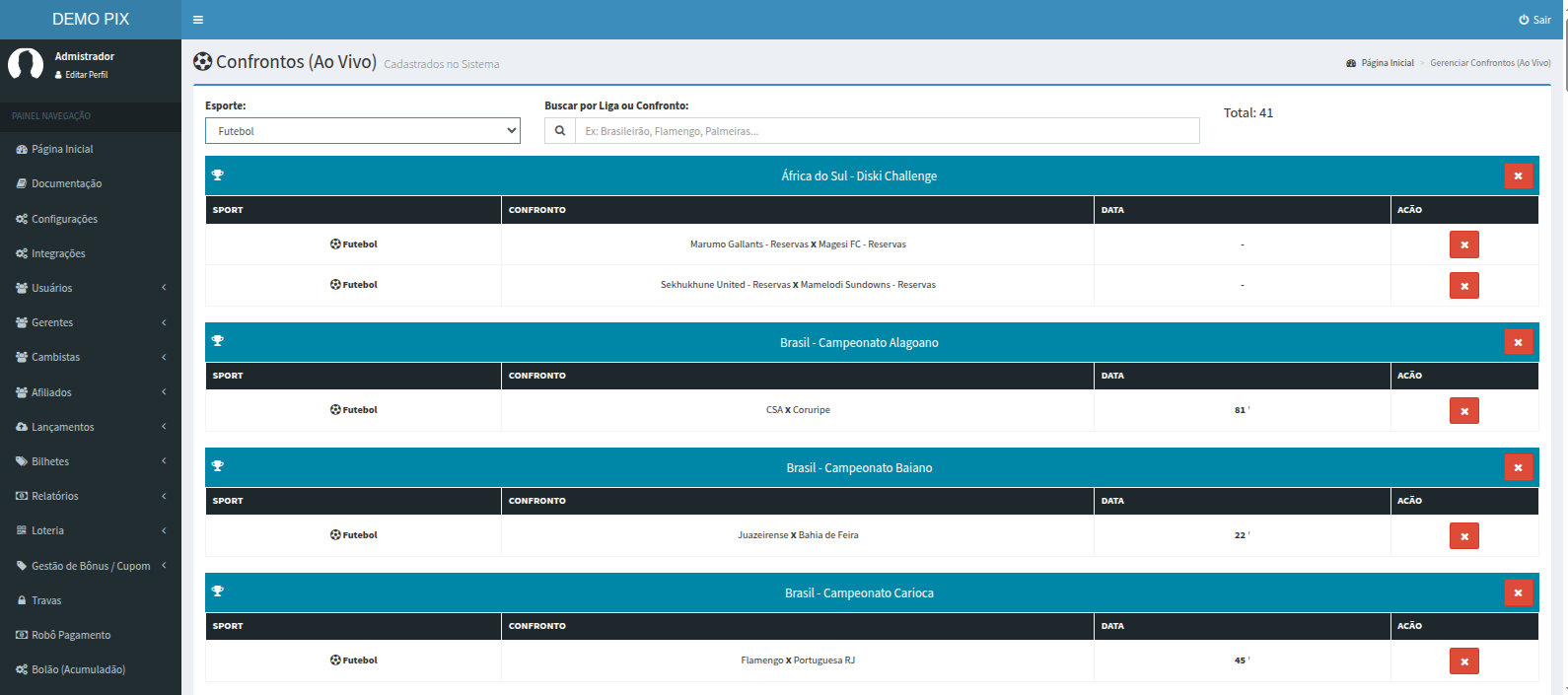The image size is (1568, 695).
Task: Click the Sair logout link
Action: (x=1534, y=20)
